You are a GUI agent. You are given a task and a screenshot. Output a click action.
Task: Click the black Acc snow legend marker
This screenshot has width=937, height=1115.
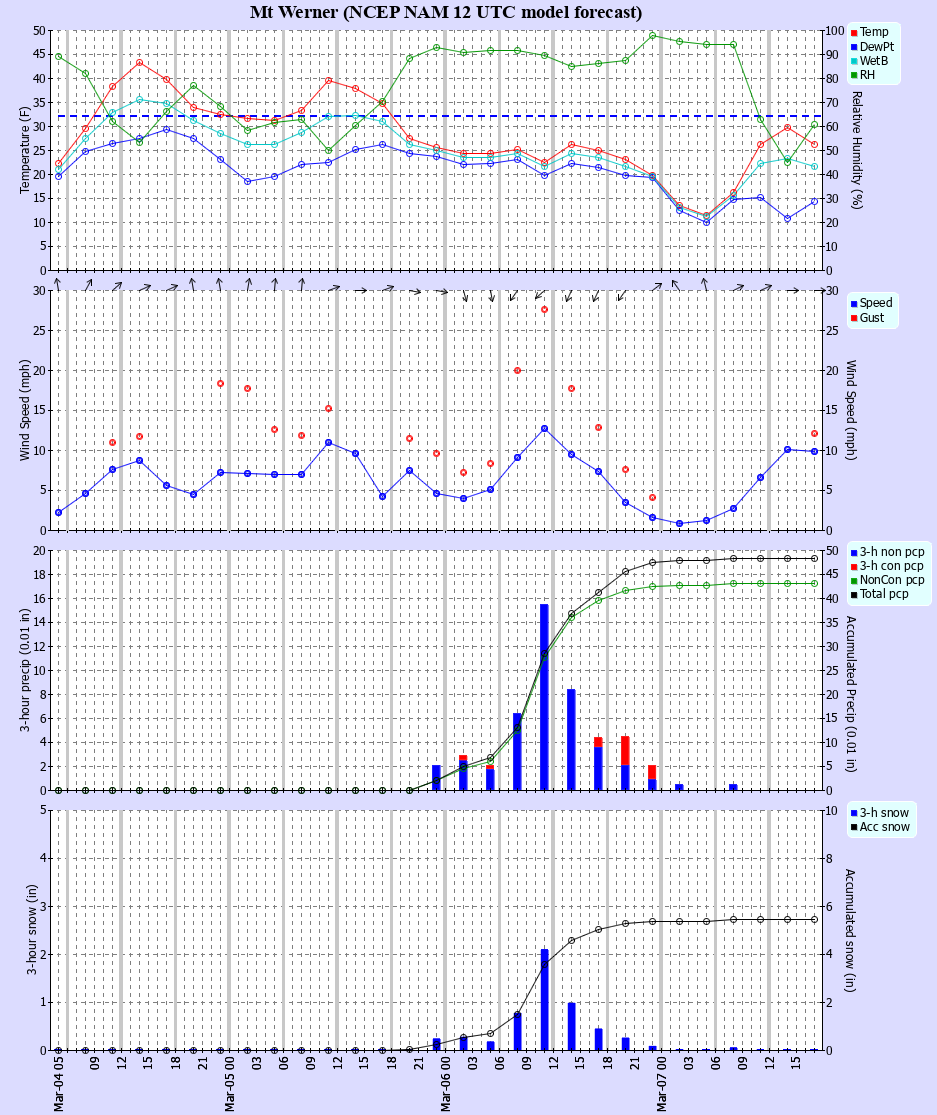point(852,827)
